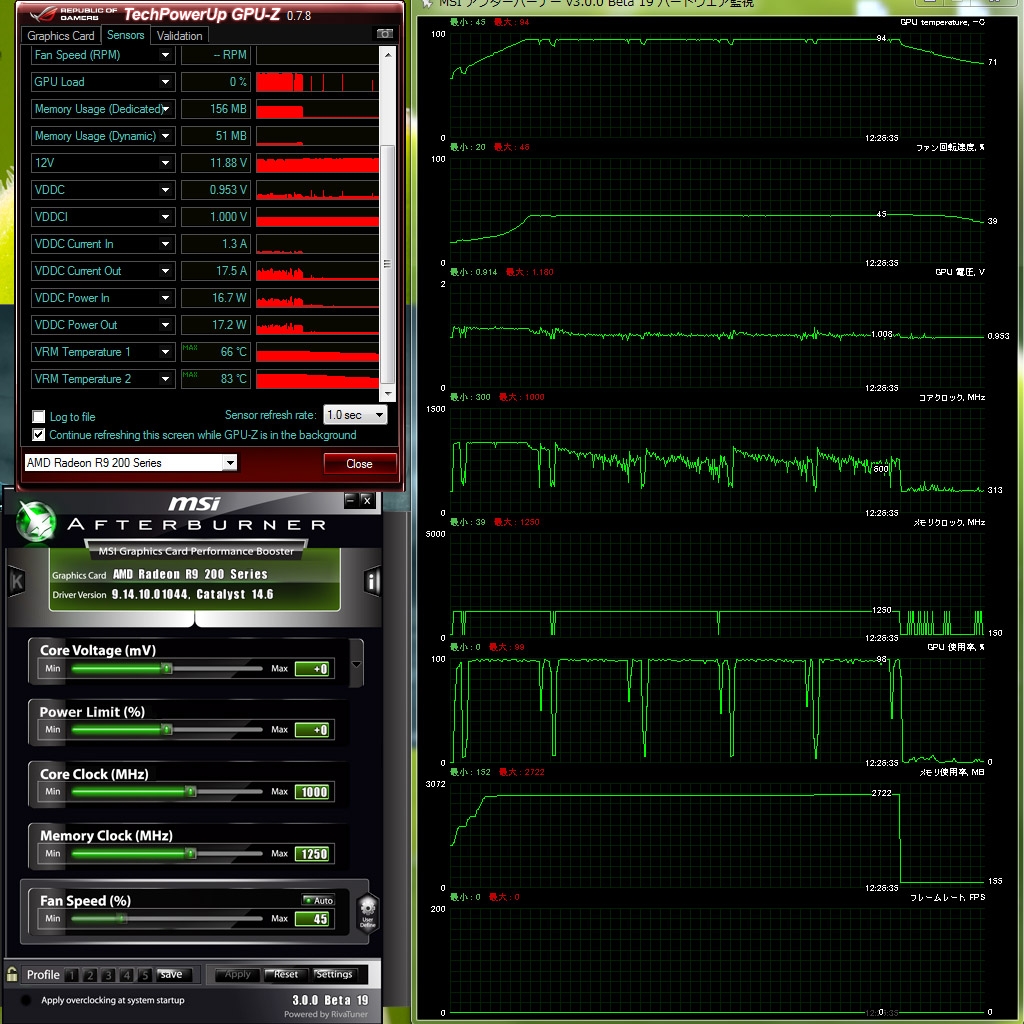
Task: Open Kombustor K side button in Afterburner
Action: point(16,582)
